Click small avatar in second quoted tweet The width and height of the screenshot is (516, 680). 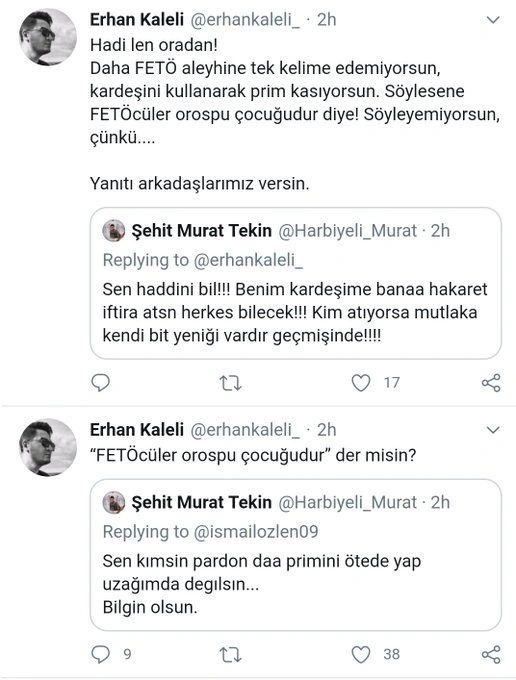click(114, 502)
